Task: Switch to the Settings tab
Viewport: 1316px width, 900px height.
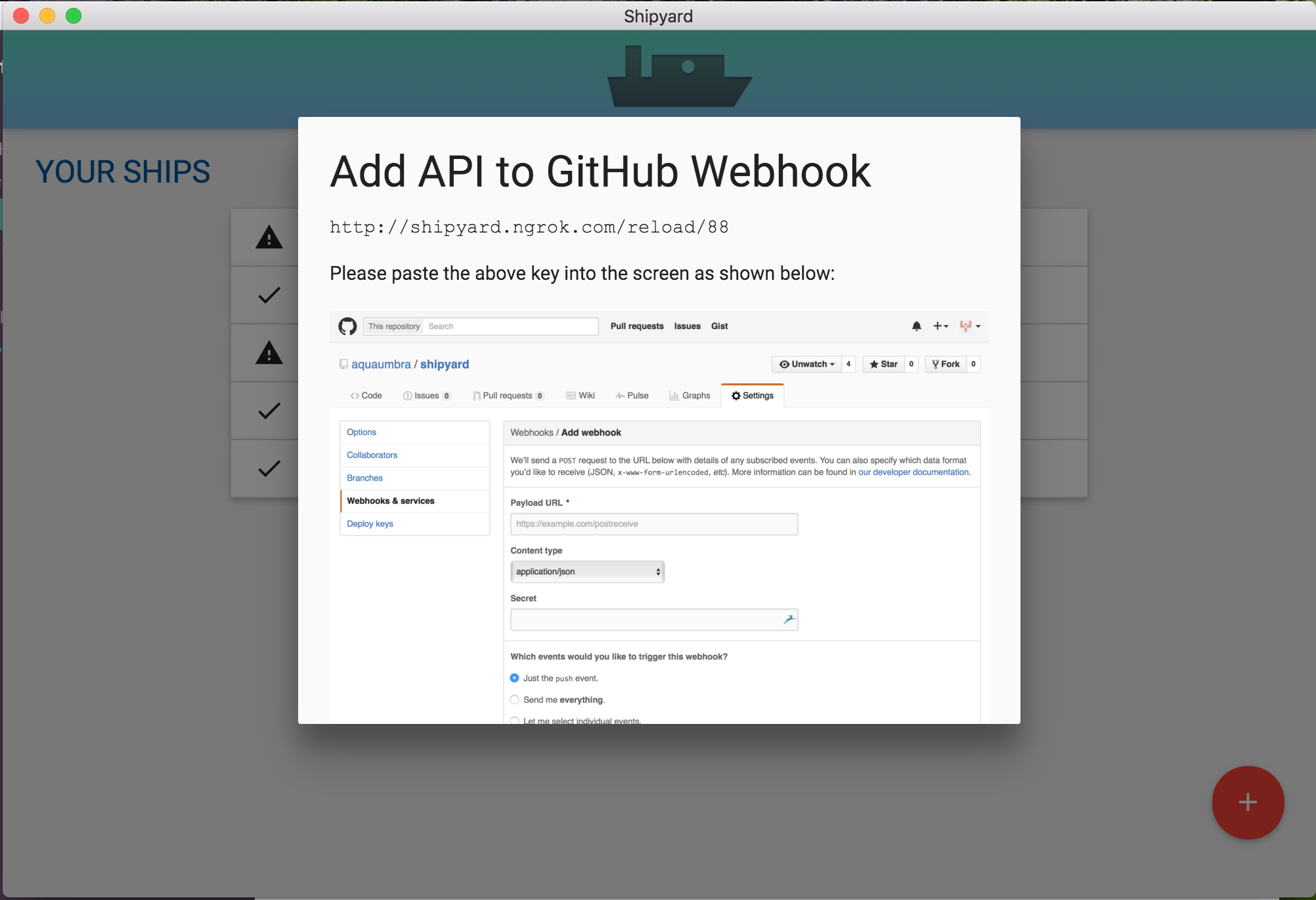Action: [753, 395]
